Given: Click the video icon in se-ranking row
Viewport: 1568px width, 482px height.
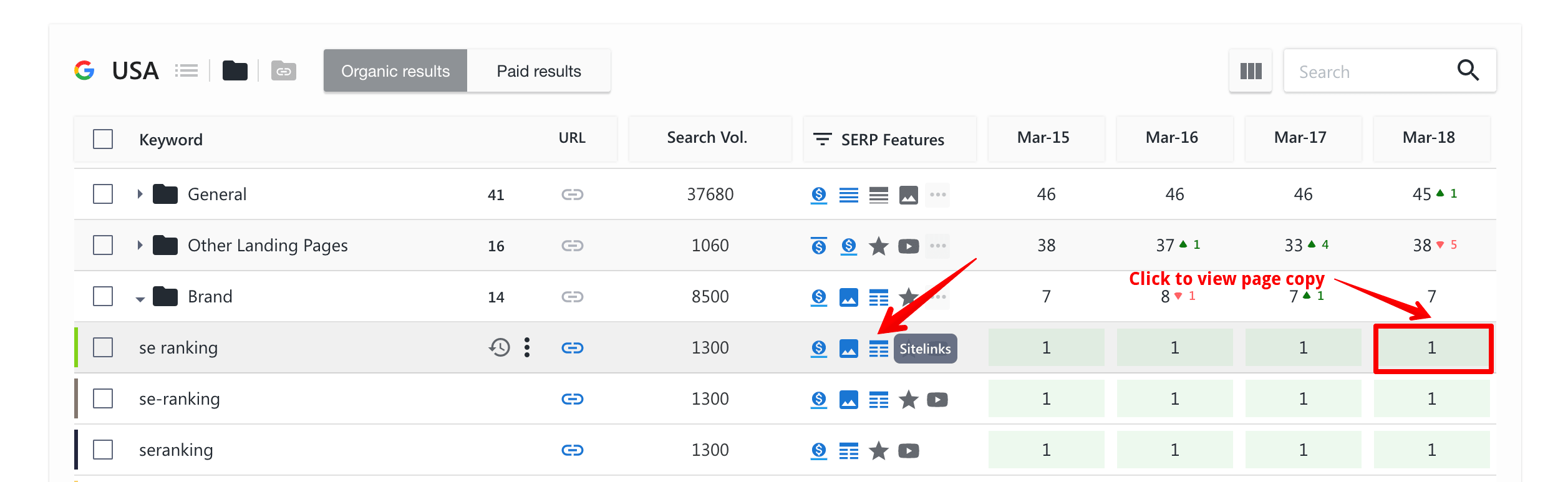Looking at the screenshot, I should 937,400.
